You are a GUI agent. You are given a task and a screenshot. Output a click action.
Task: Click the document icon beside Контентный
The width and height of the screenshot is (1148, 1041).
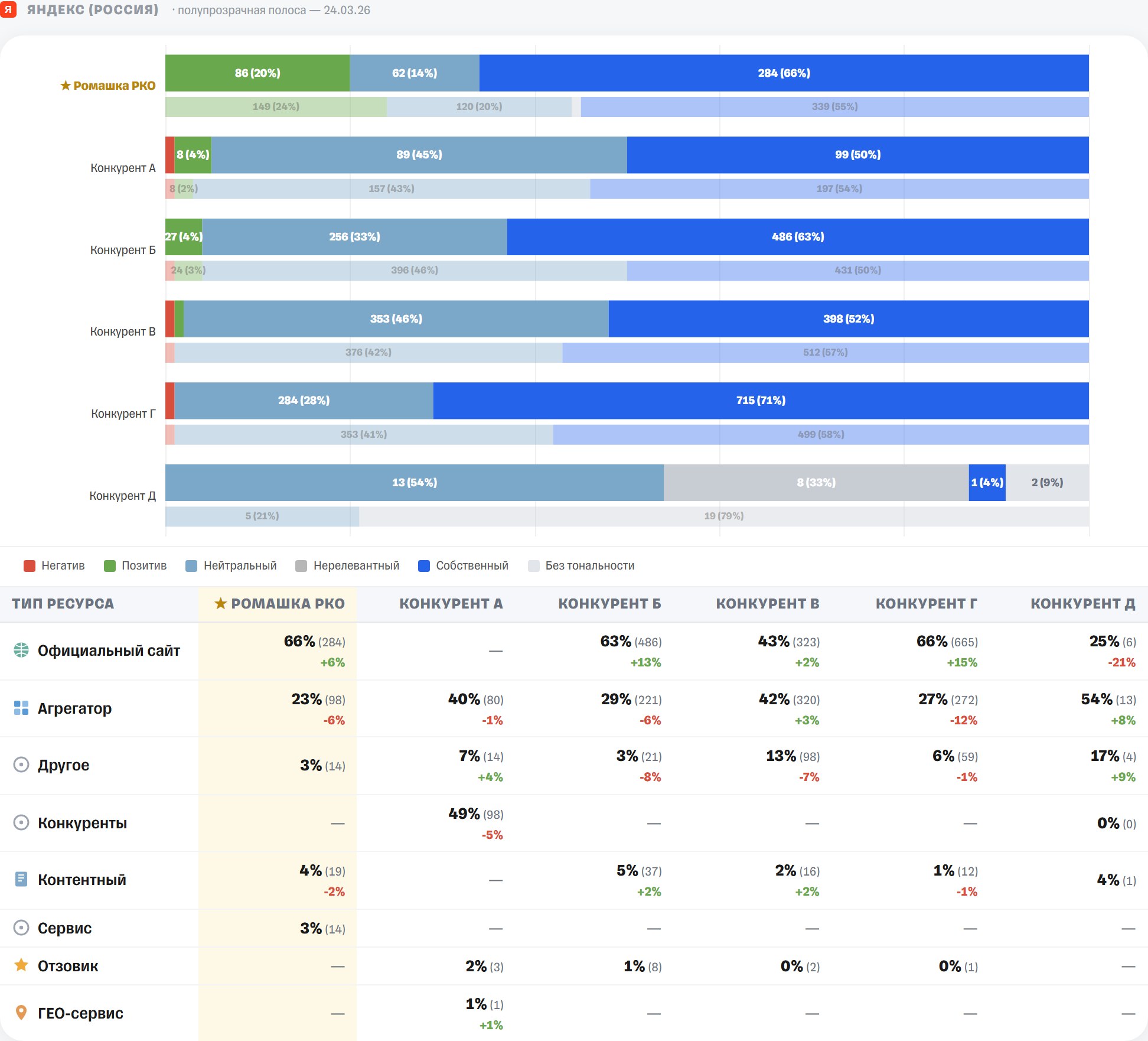[21, 879]
